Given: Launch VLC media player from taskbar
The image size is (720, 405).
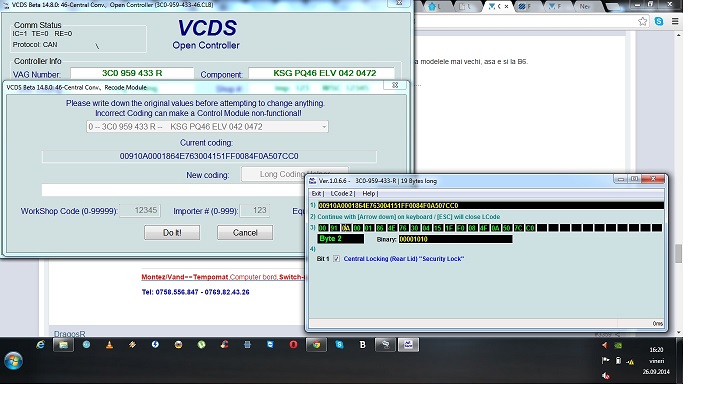Looking at the screenshot, I should pos(109,344).
